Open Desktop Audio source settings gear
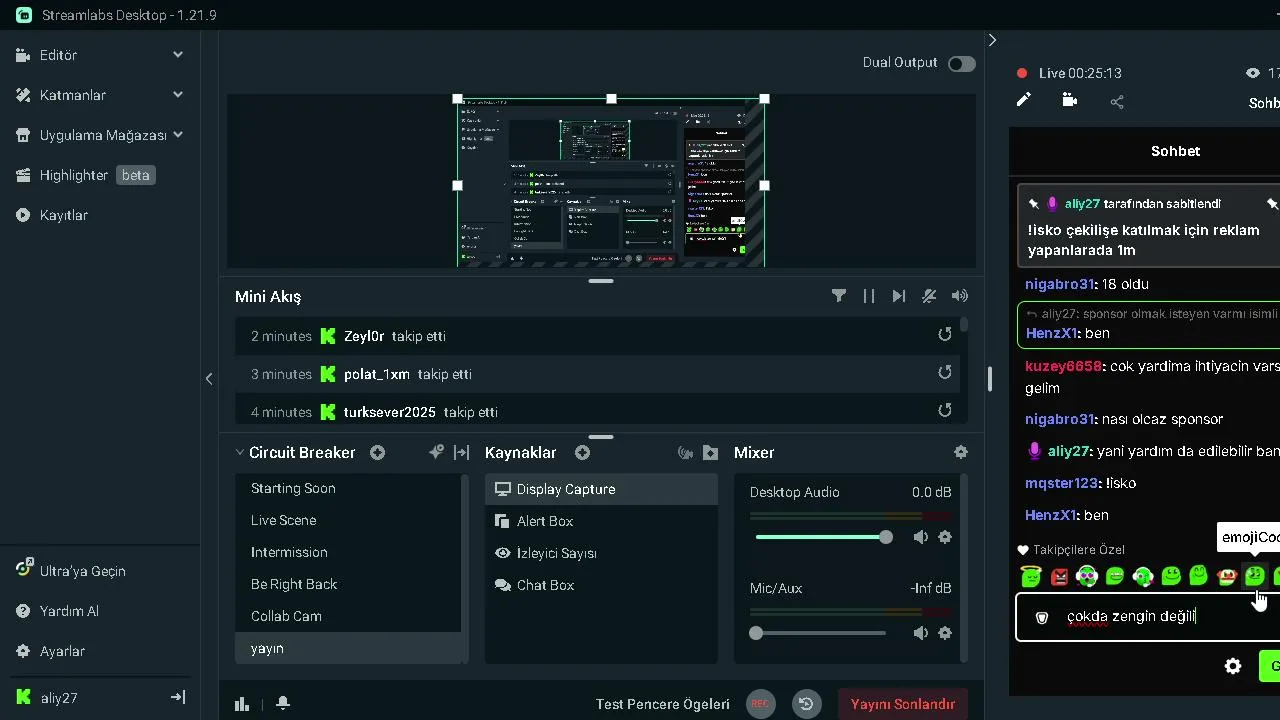Viewport: 1280px width, 720px height. coord(945,537)
